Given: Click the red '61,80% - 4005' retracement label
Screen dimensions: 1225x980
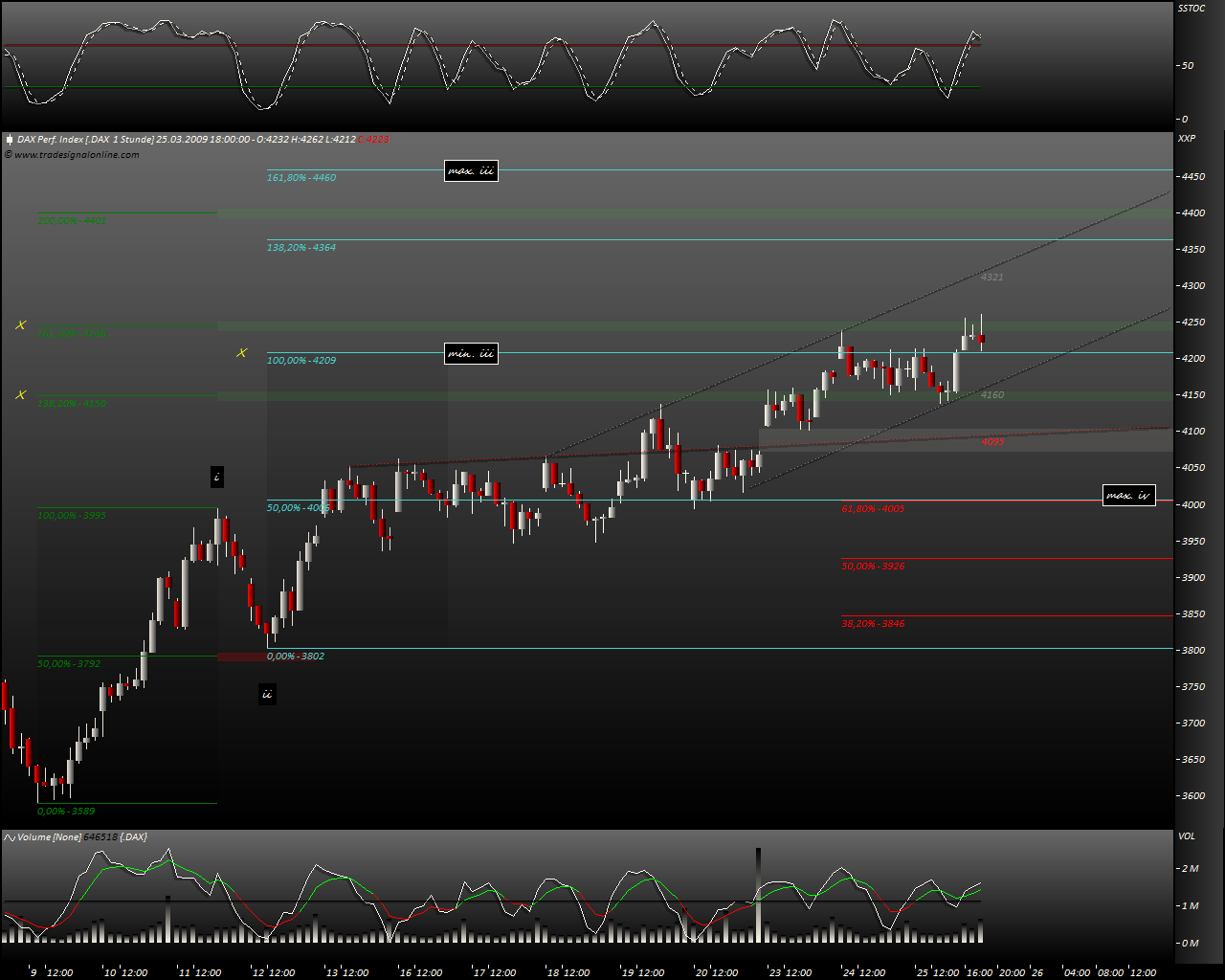Looking at the screenshot, I should (873, 509).
